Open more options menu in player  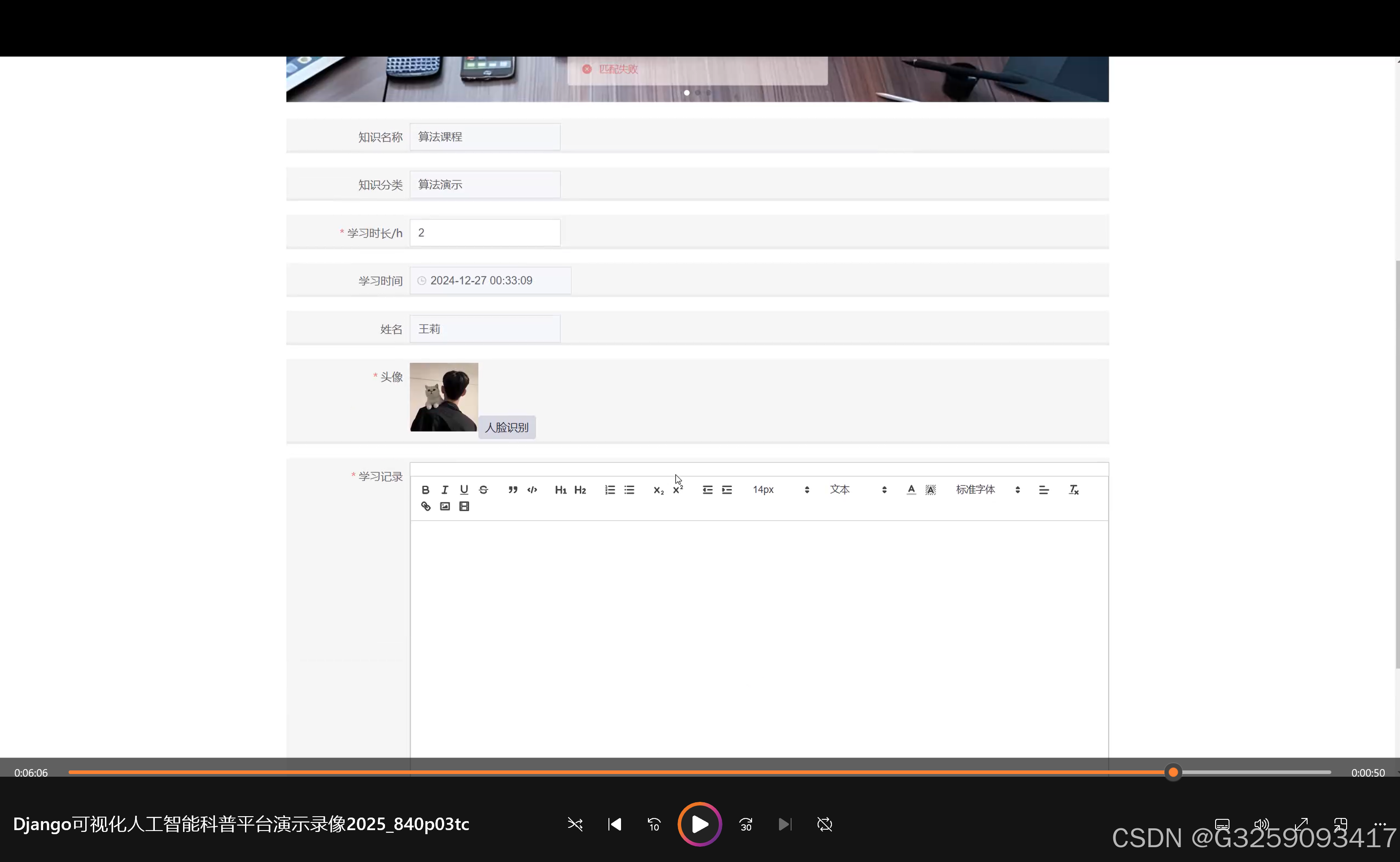point(1380,824)
